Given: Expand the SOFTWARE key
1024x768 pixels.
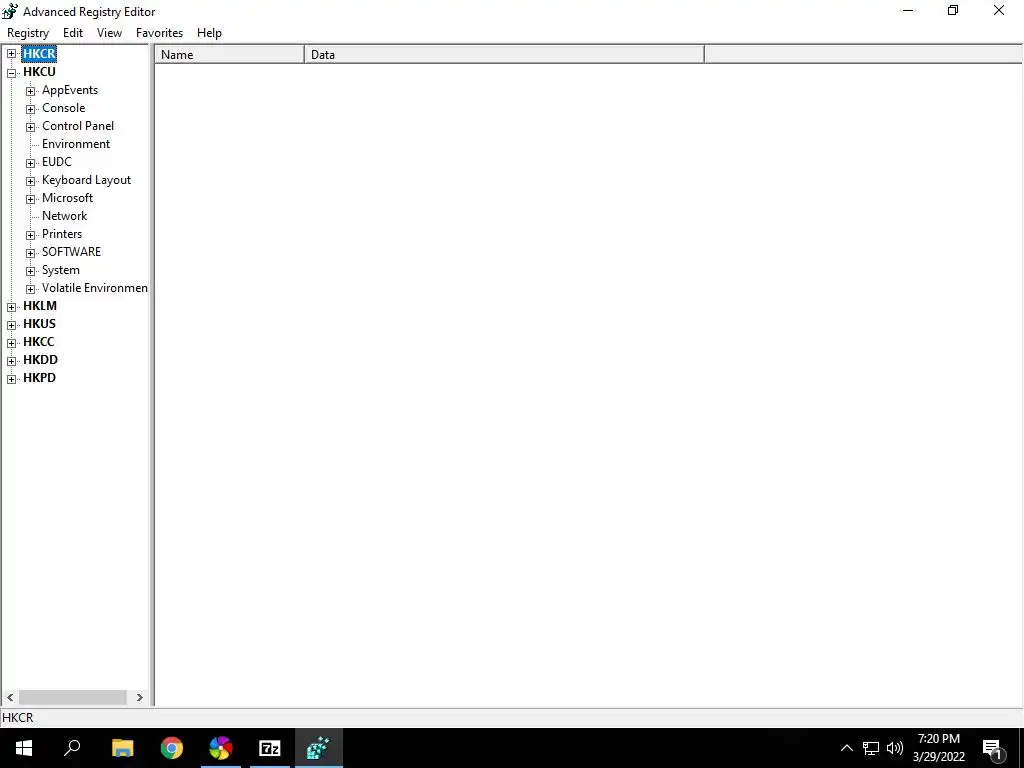Looking at the screenshot, I should [x=31, y=253].
